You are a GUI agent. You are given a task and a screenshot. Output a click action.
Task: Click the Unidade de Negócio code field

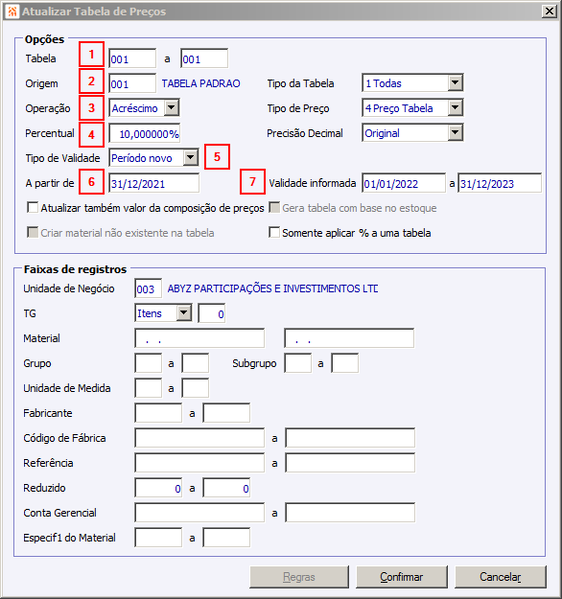(x=148, y=288)
